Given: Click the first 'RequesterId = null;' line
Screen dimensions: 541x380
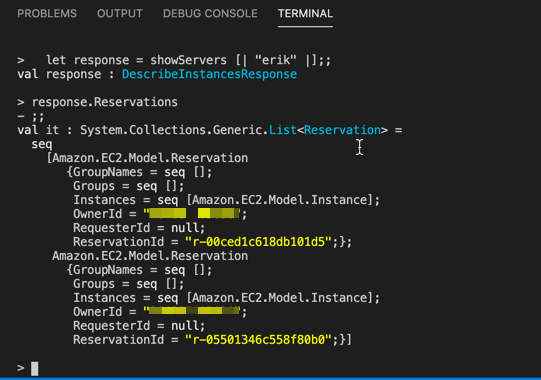Looking at the screenshot, I should pos(139,228).
